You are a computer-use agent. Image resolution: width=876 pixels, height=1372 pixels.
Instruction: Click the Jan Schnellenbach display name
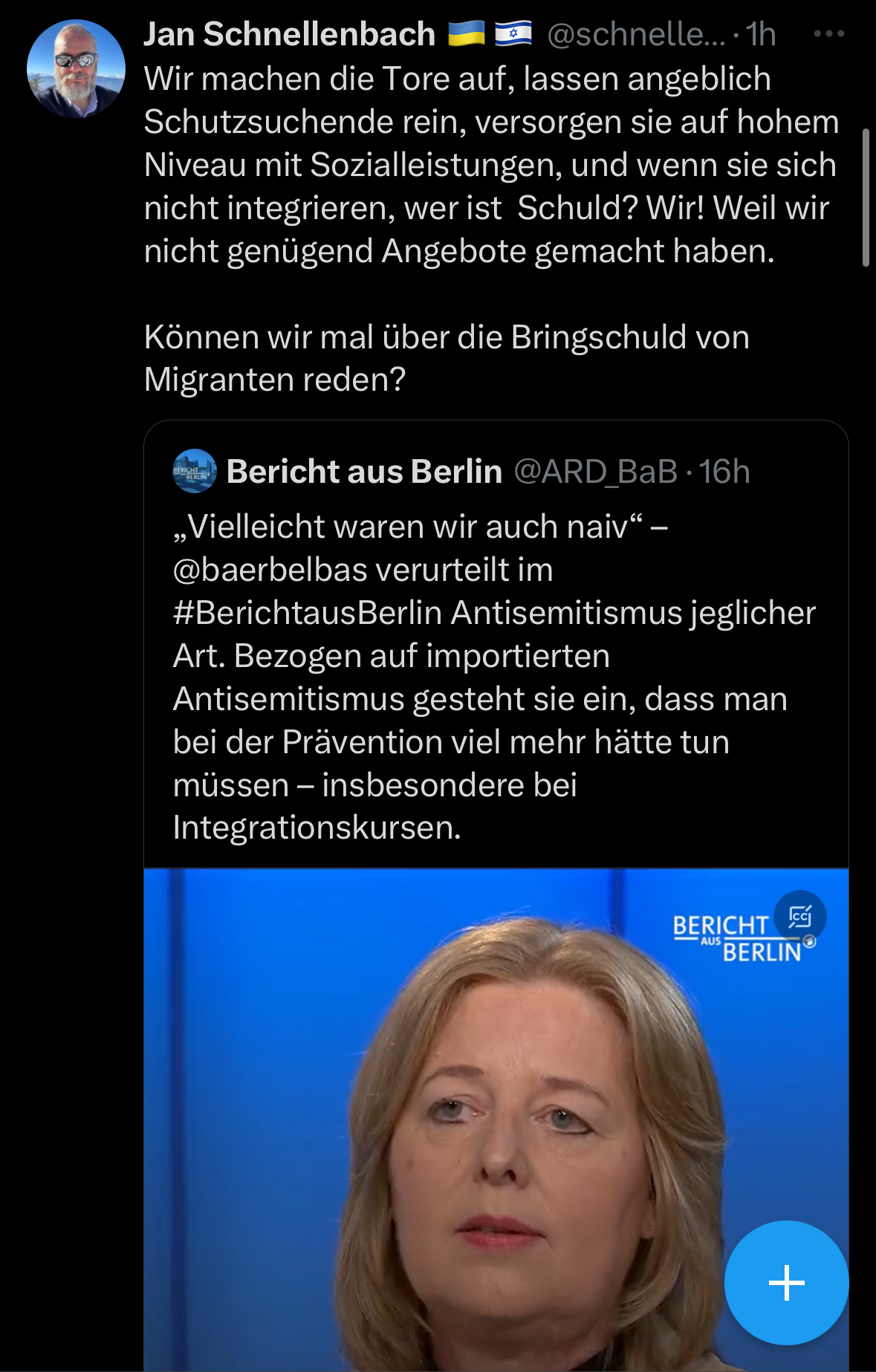(290, 34)
